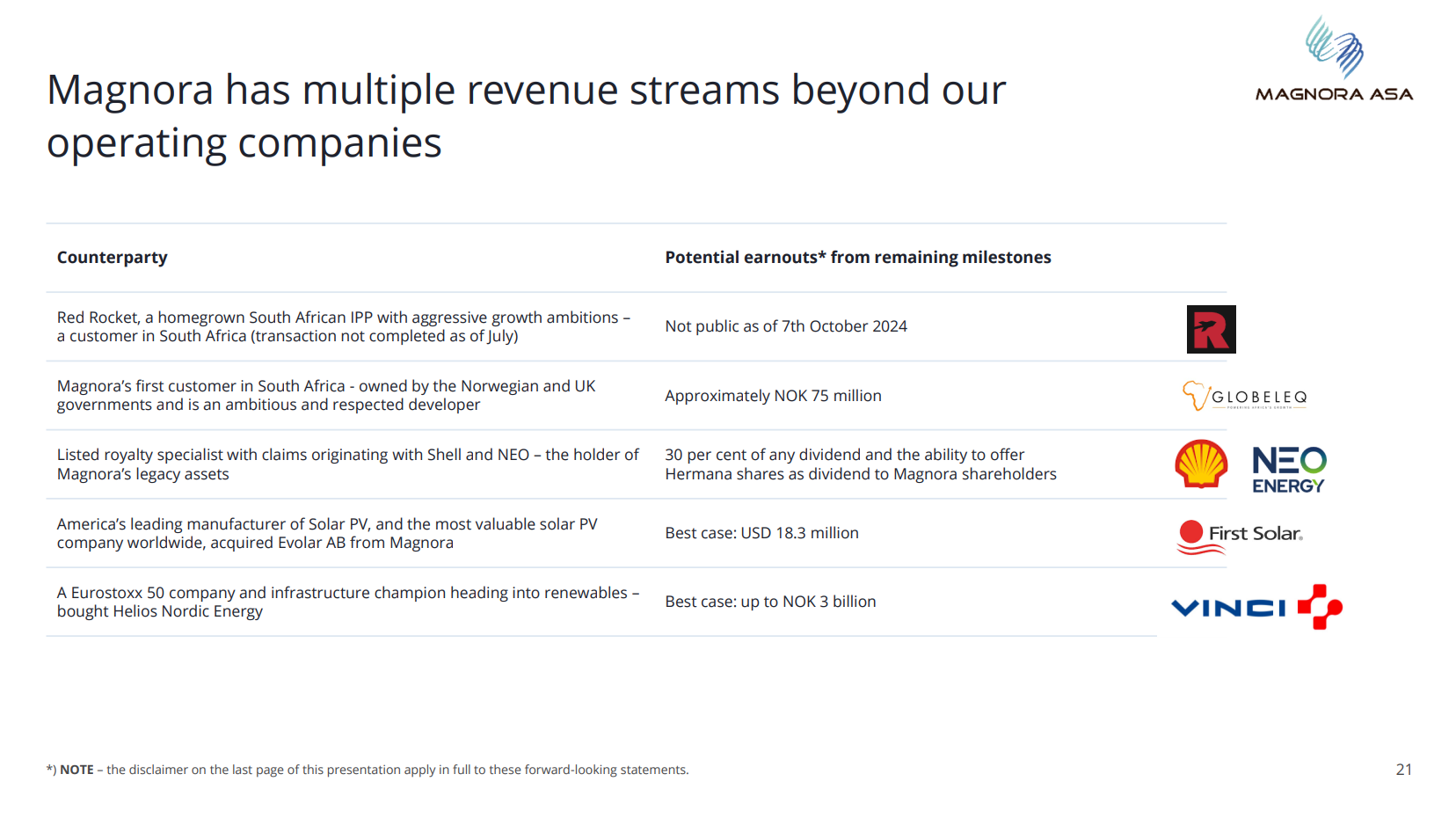
Task: Click page number 21
Action: click(x=1403, y=770)
